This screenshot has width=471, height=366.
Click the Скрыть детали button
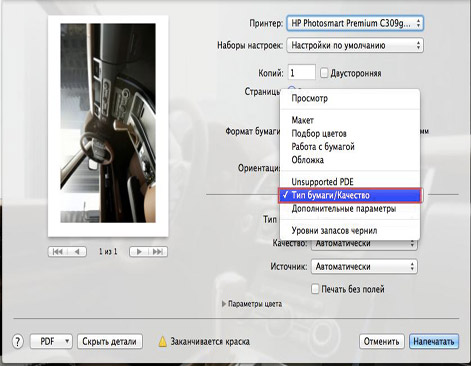(x=110, y=341)
